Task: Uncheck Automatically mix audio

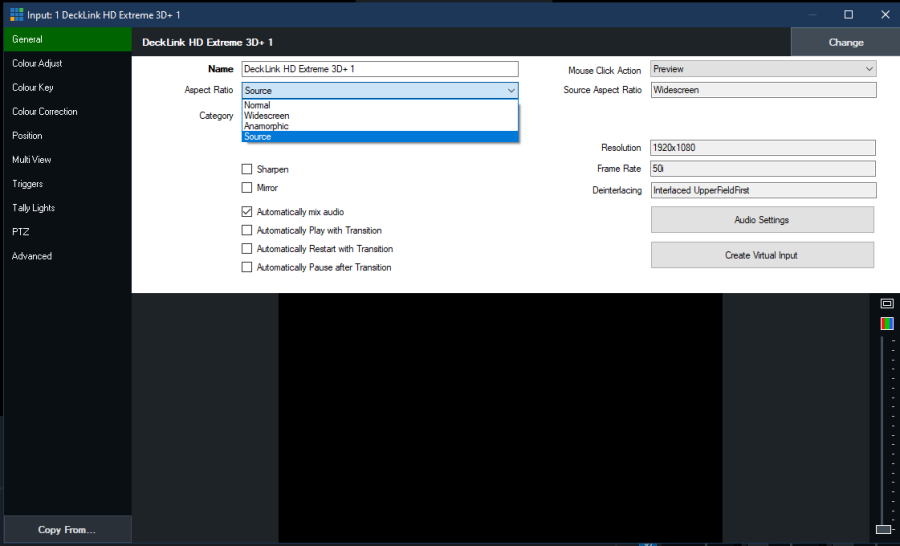Action: (x=247, y=212)
